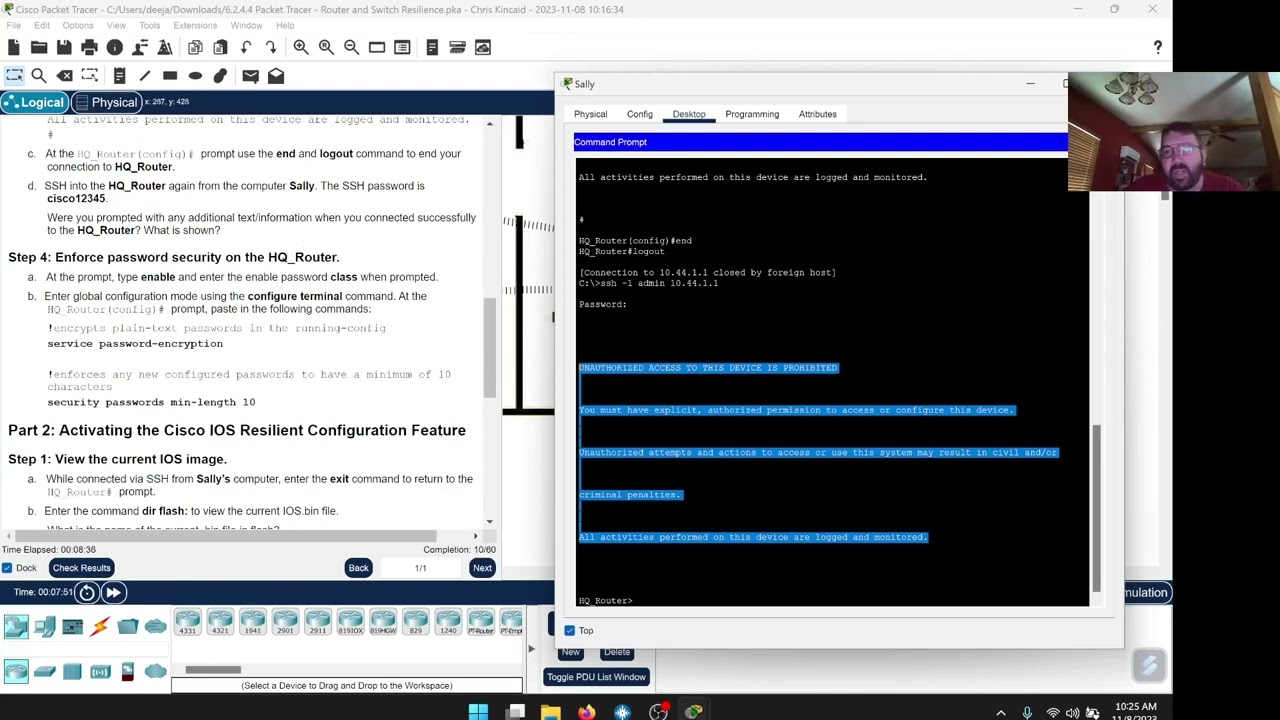Screen dimensions: 1280x720
Task: Click the Undo arrow
Action: [246, 47]
